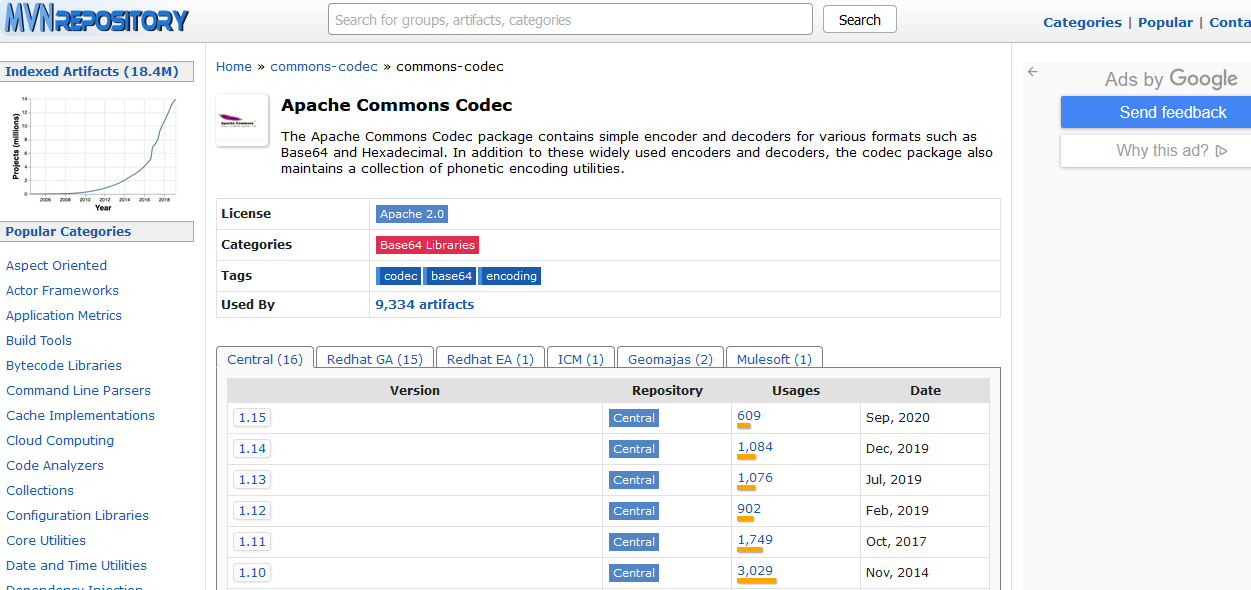This screenshot has height=590, width=1251.
Task: Open version 1.11
Action: click(252, 542)
